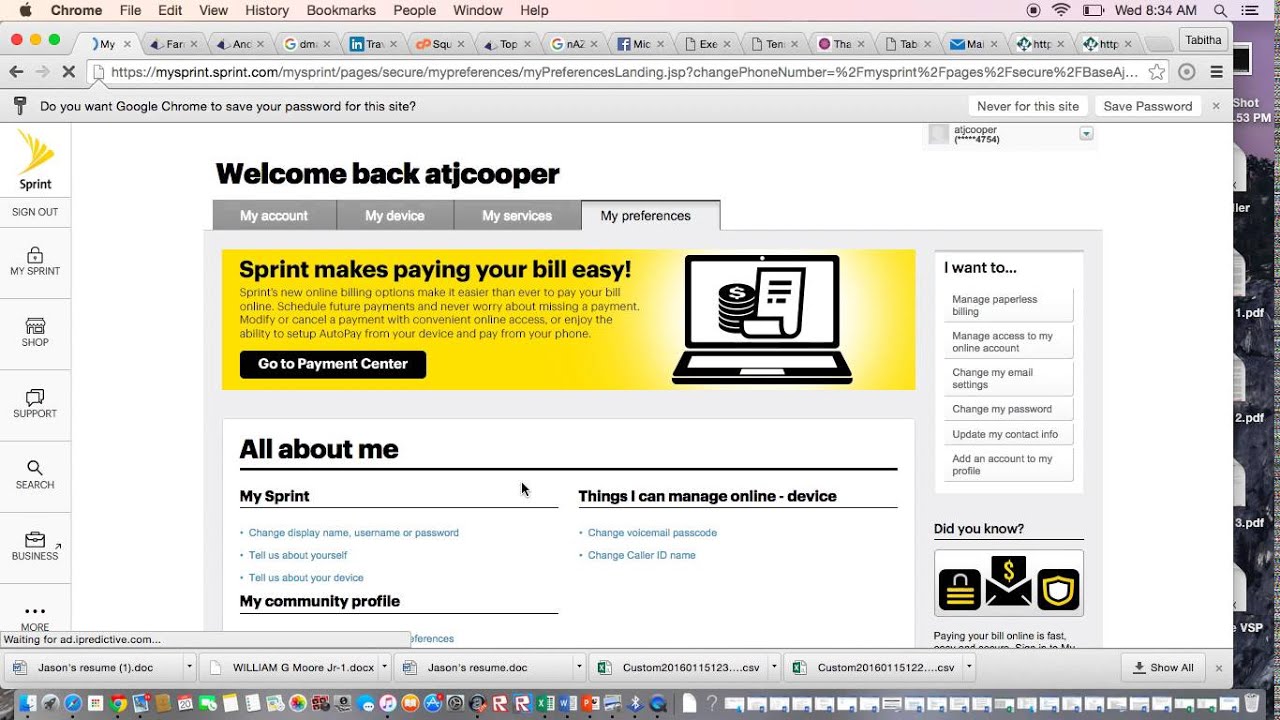Click the Tabitha profile button
The width and height of the screenshot is (1280, 720).
click(1203, 40)
